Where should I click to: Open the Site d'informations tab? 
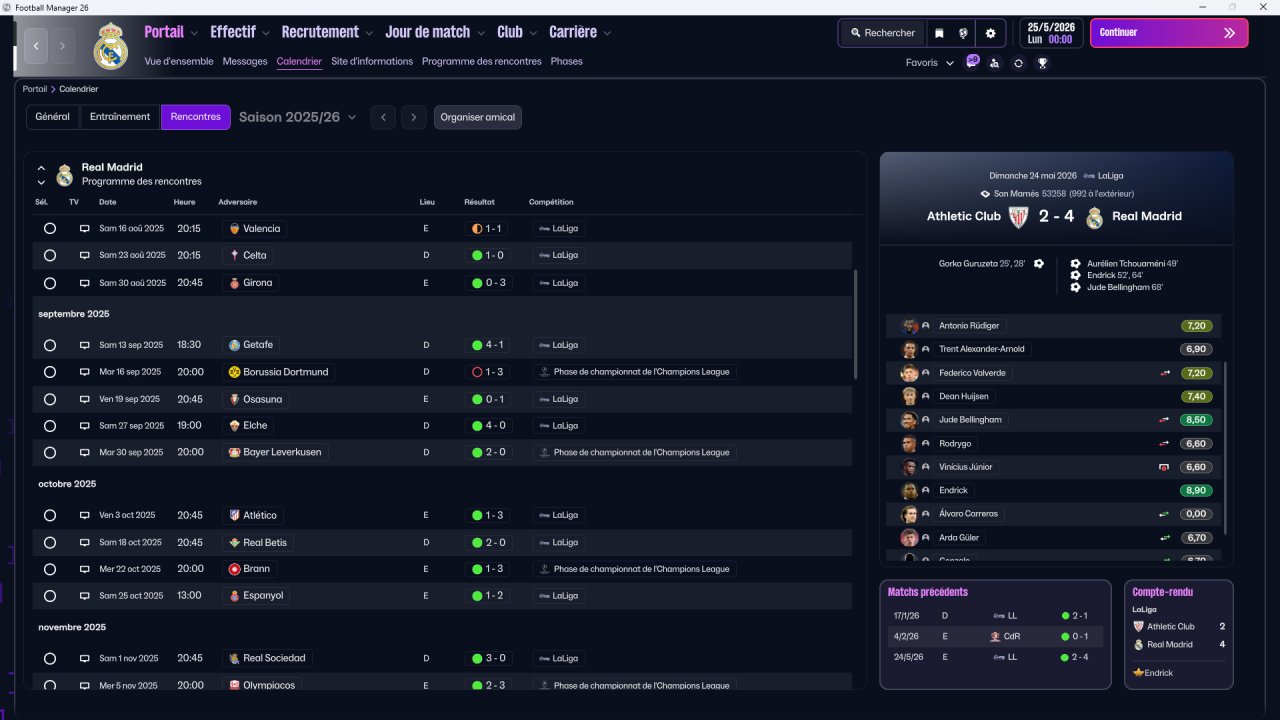click(x=372, y=62)
